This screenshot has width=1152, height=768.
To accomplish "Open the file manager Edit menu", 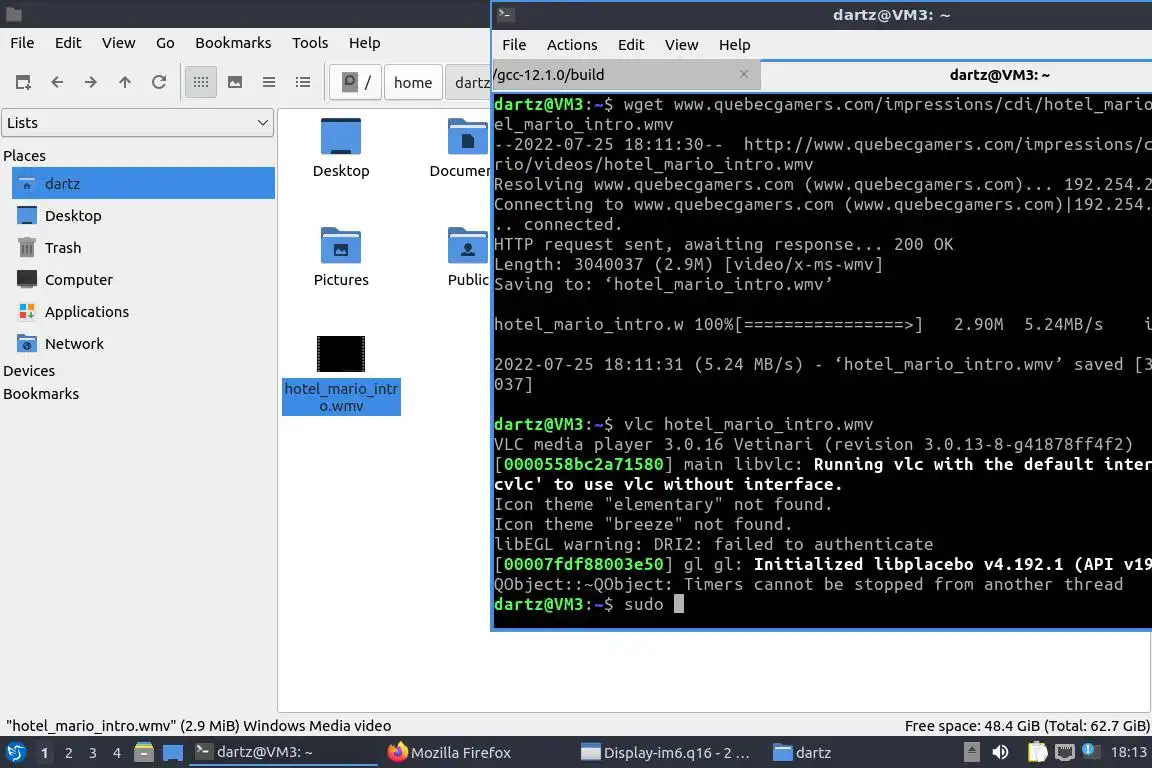I will click(x=68, y=43).
